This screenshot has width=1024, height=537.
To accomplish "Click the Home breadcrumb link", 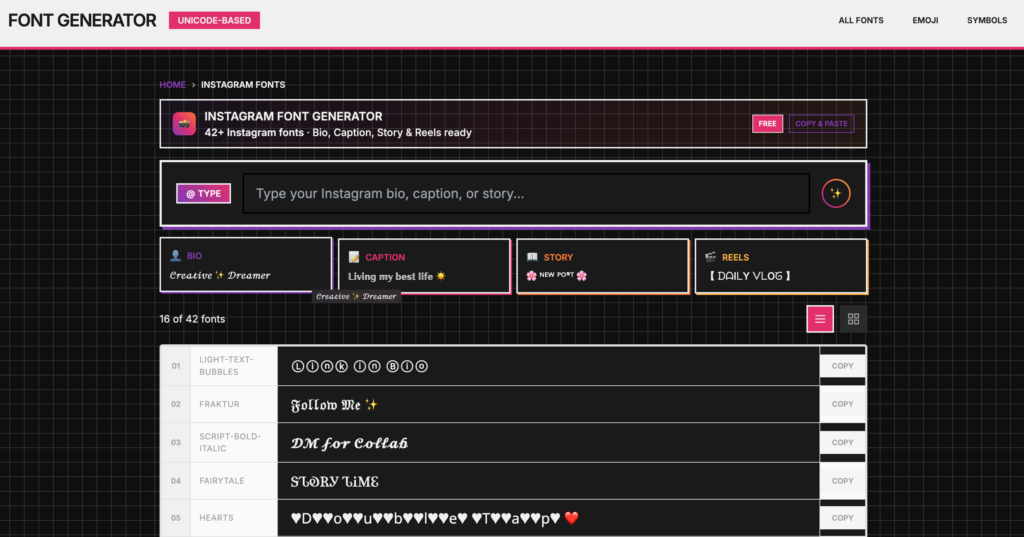I will (x=172, y=85).
